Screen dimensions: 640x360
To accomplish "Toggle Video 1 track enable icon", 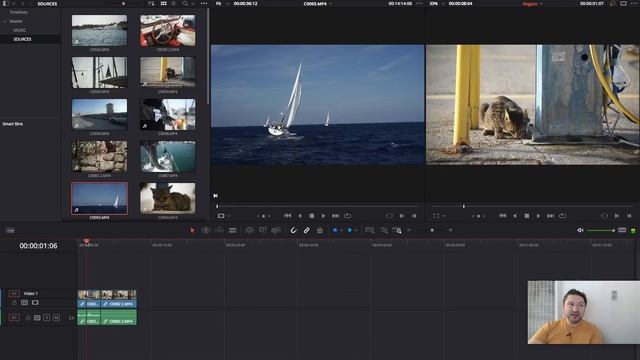I will click(35, 302).
